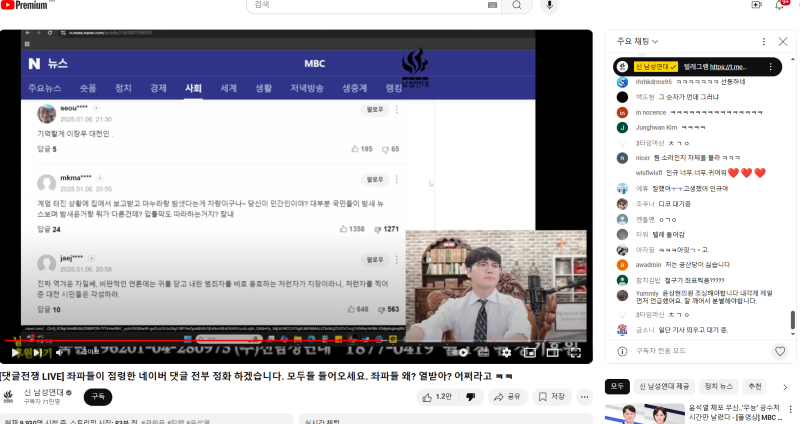
Task: Click the heart reaction in chat
Action: (780, 351)
